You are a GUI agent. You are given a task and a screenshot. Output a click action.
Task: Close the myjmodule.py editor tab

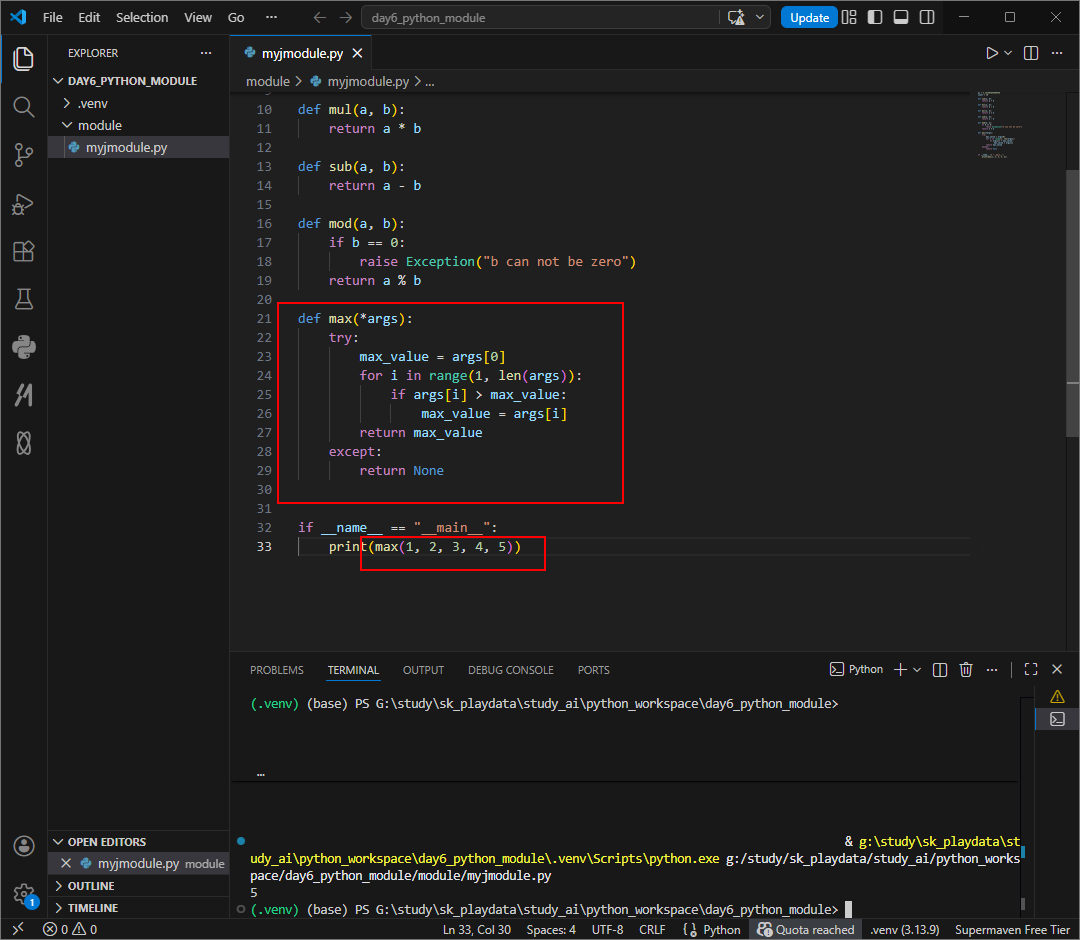[357, 53]
